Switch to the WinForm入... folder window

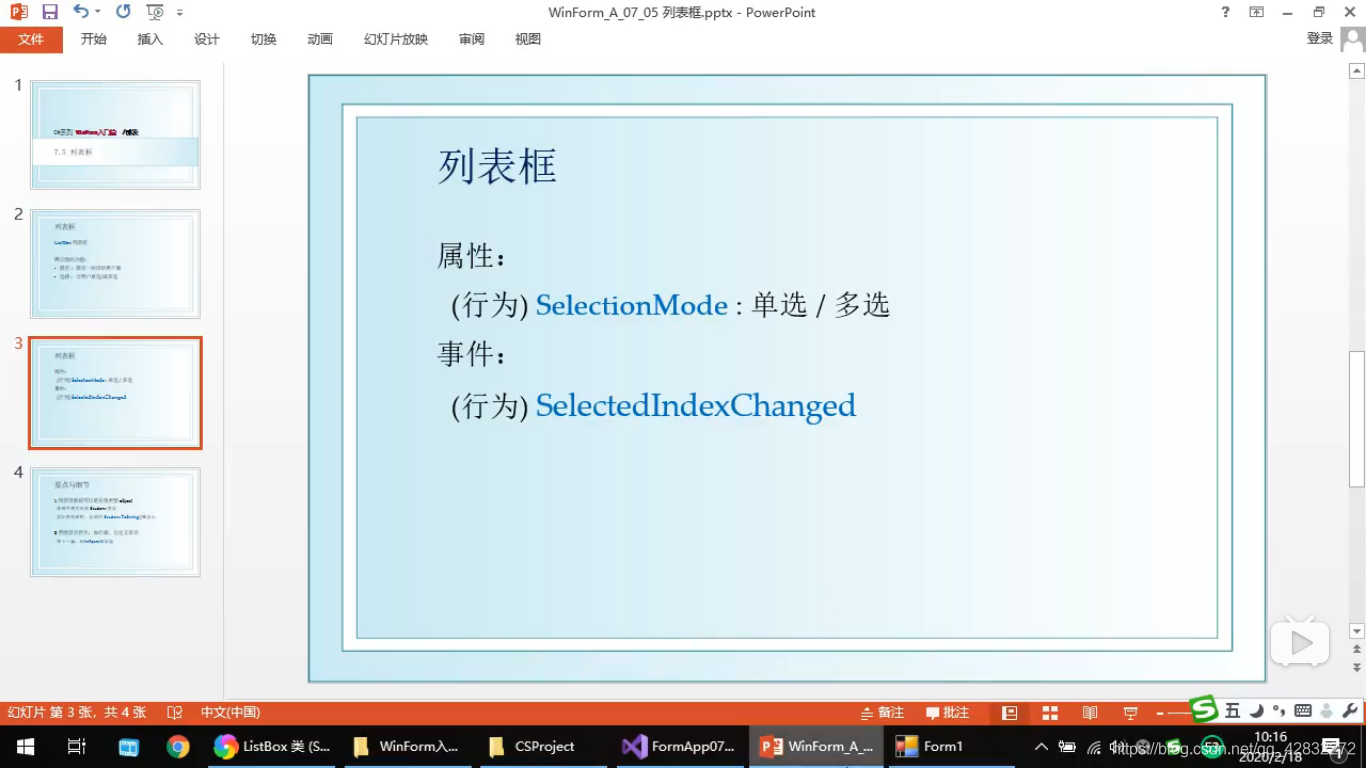pos(407,746)
